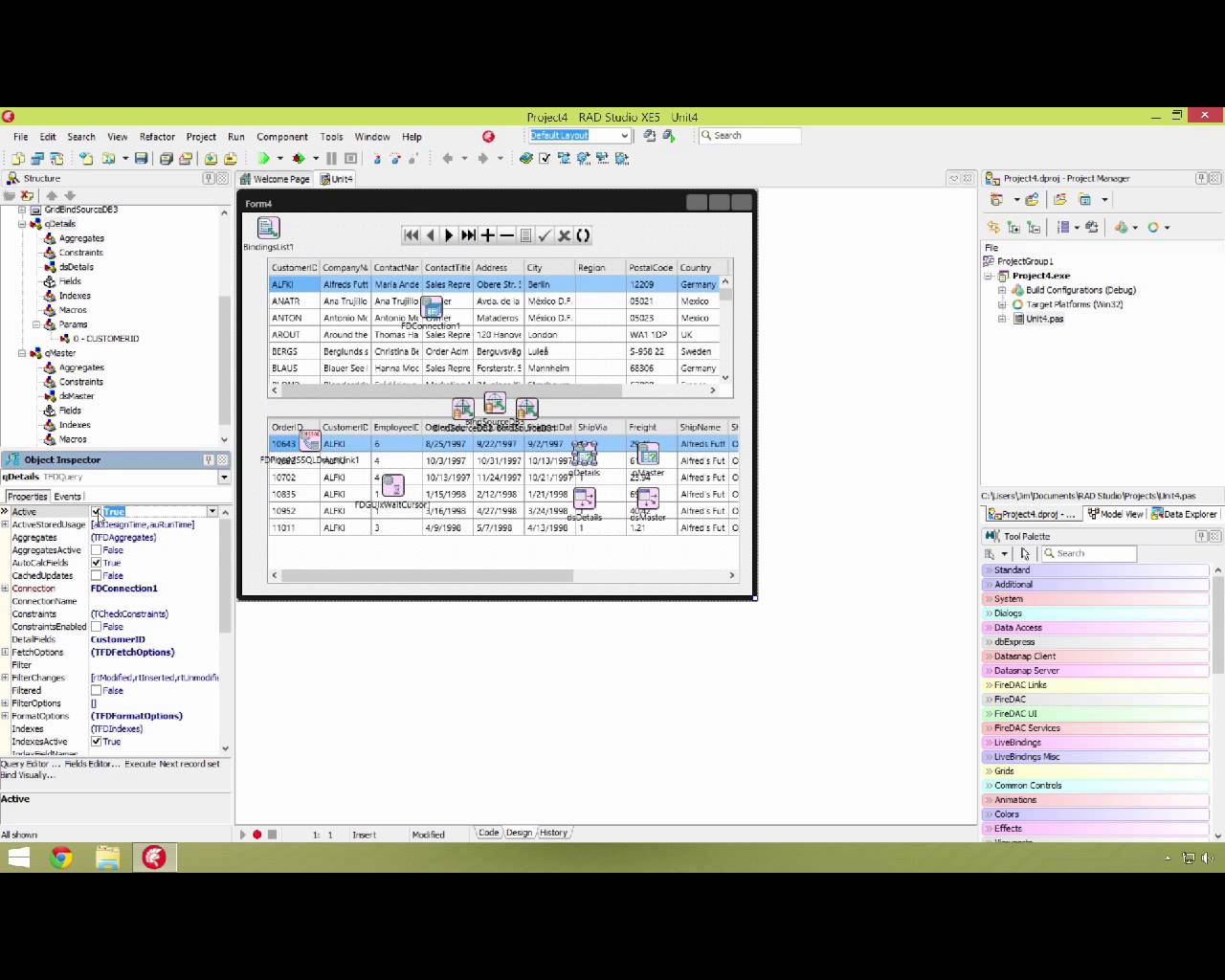Expand the FormatOptions property
Screen dimensions: 1225x980
pyautogui.click(x=5, y=716)
